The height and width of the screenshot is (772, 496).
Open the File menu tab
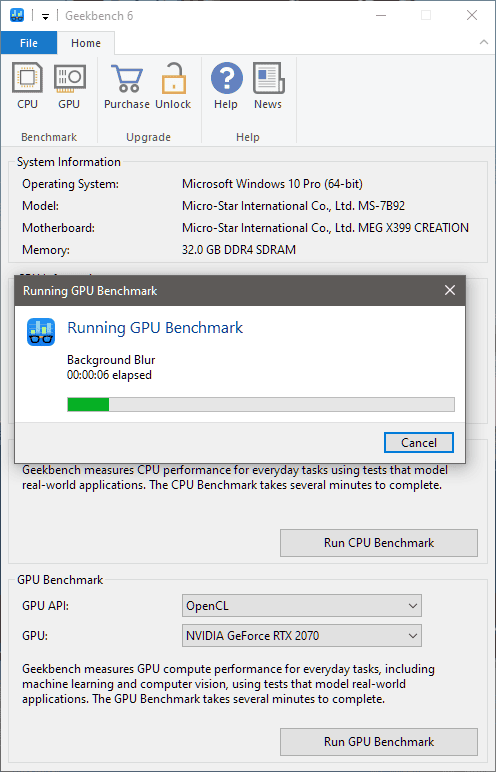[x=29, y=43]
